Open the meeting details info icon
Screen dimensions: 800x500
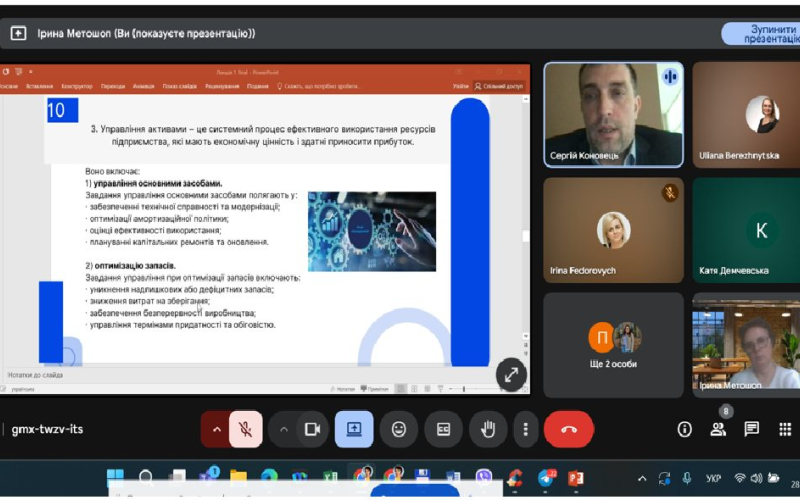tap(685, 429)
